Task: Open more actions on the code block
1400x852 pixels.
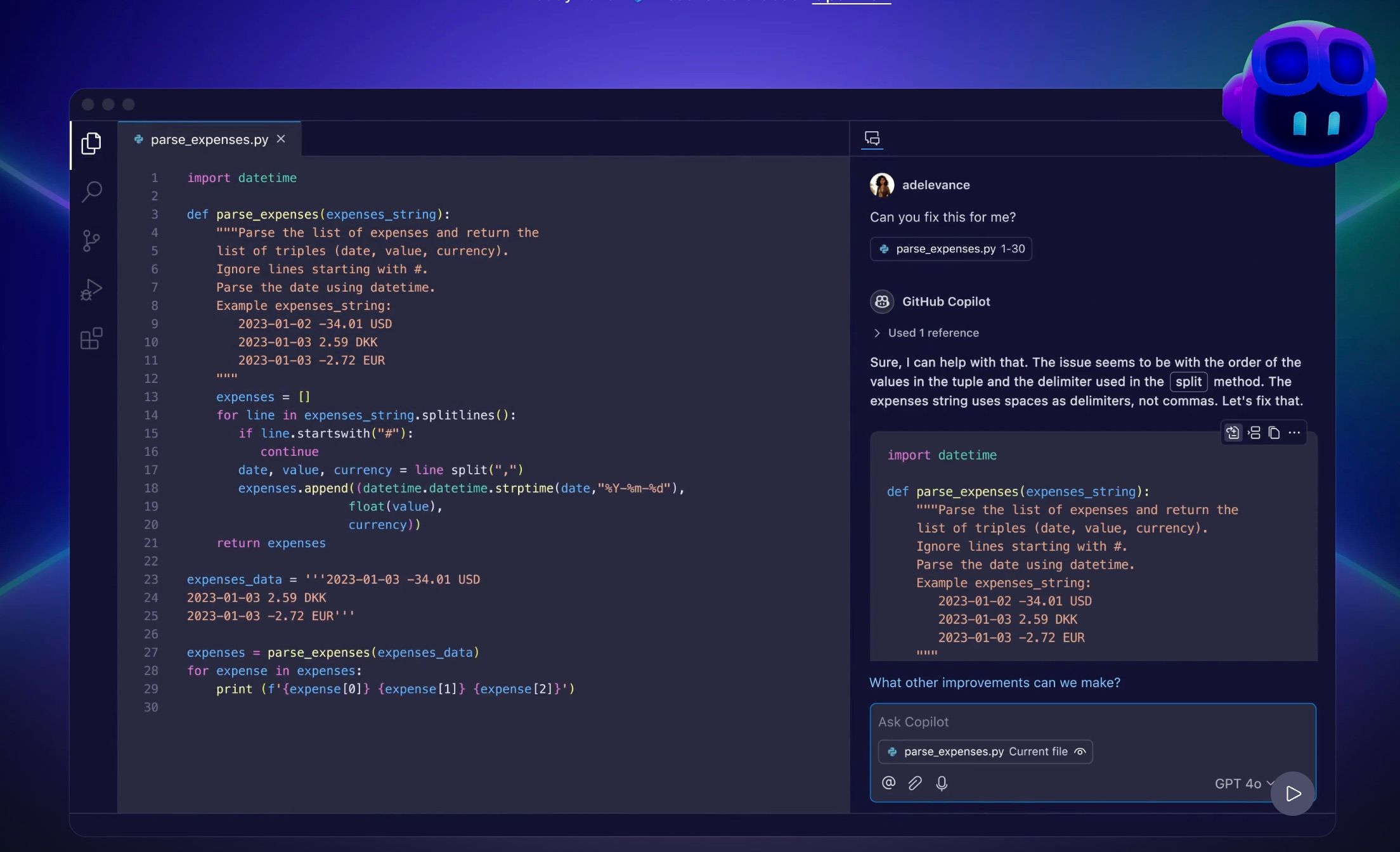Action: click(1294, 432)
